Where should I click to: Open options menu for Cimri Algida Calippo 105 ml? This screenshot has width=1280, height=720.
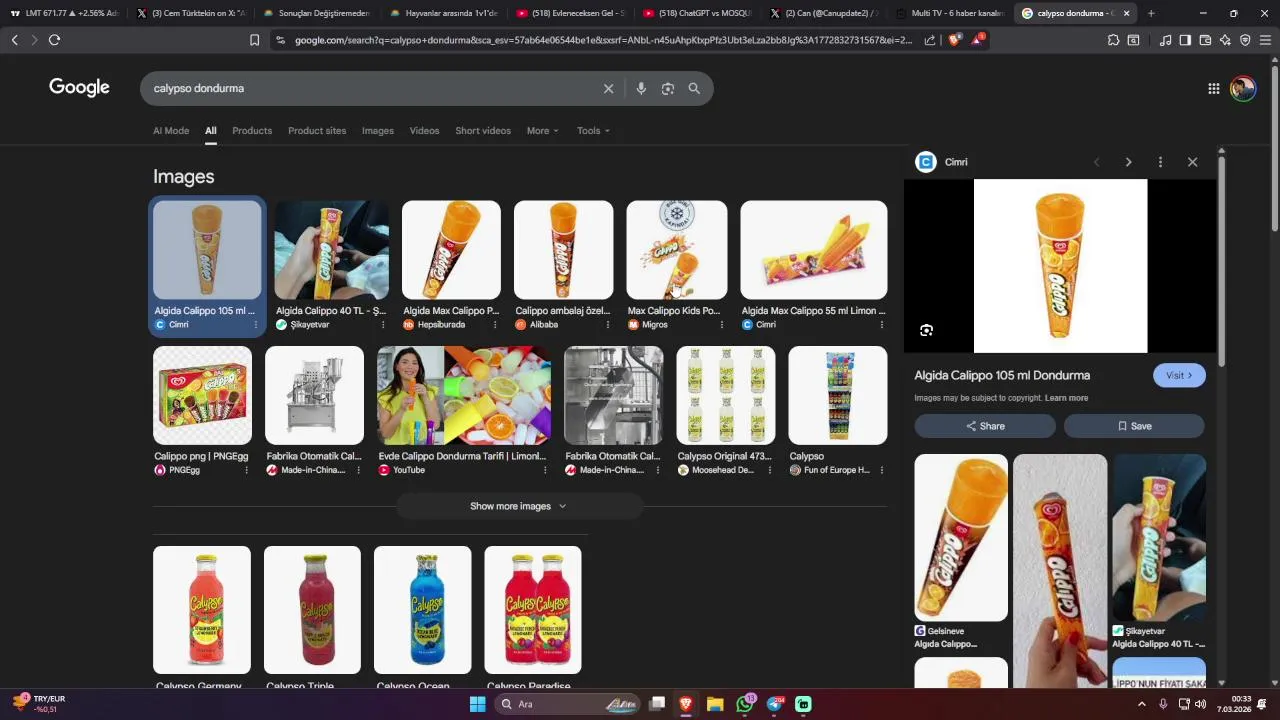(255, 325)
